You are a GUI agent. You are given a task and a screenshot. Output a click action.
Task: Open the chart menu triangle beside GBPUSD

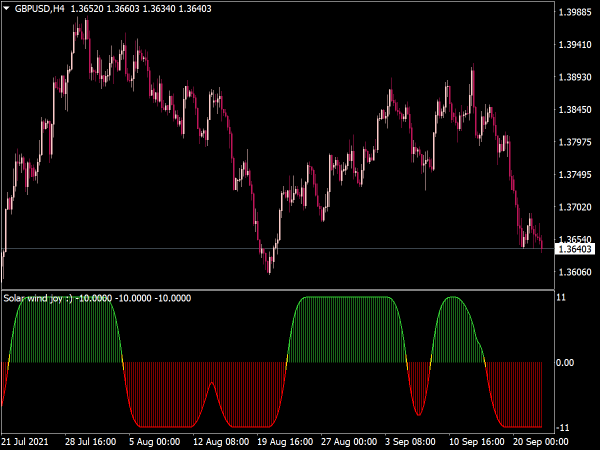[x=6, y=8]
